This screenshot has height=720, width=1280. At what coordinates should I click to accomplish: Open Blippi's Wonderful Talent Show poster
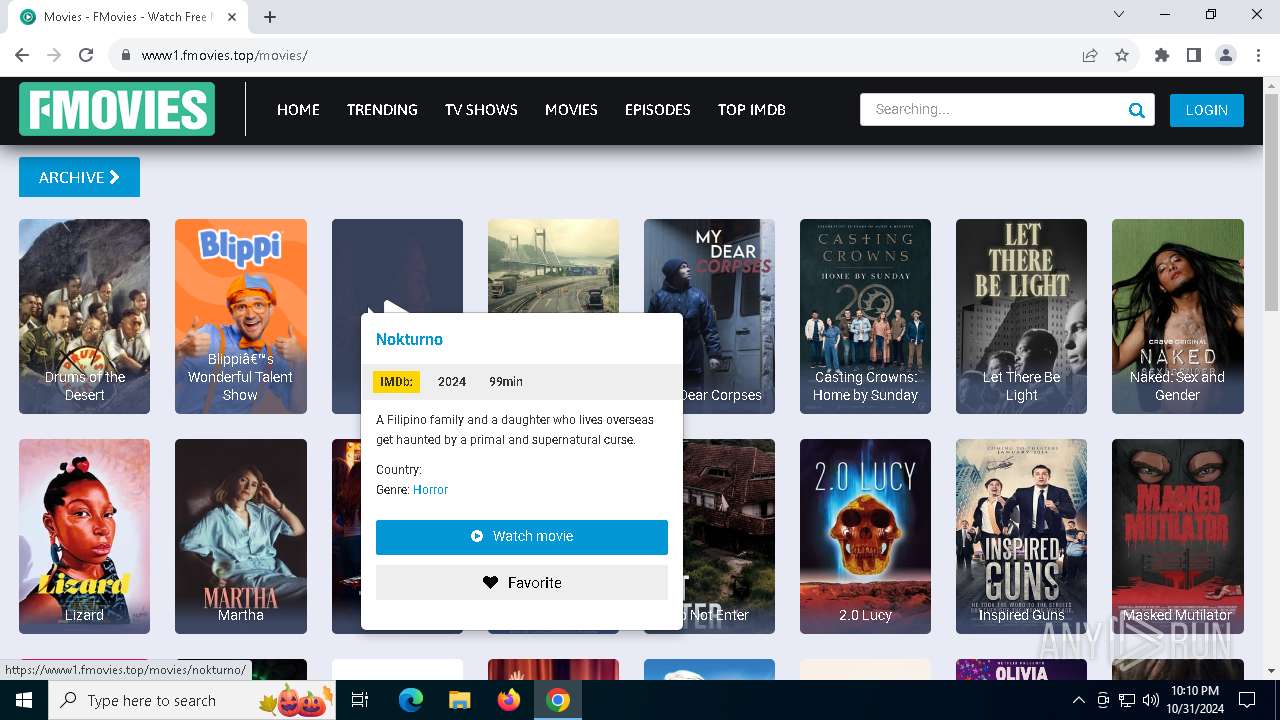240,316
